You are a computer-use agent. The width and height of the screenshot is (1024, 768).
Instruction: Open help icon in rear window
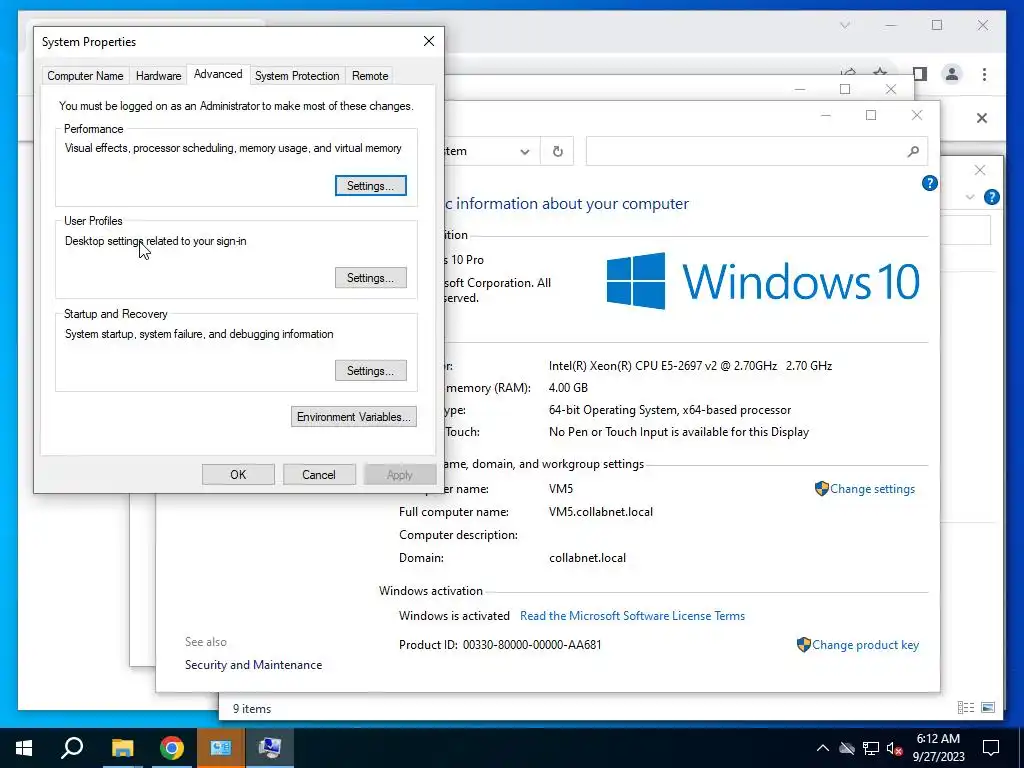coord(991,197)
